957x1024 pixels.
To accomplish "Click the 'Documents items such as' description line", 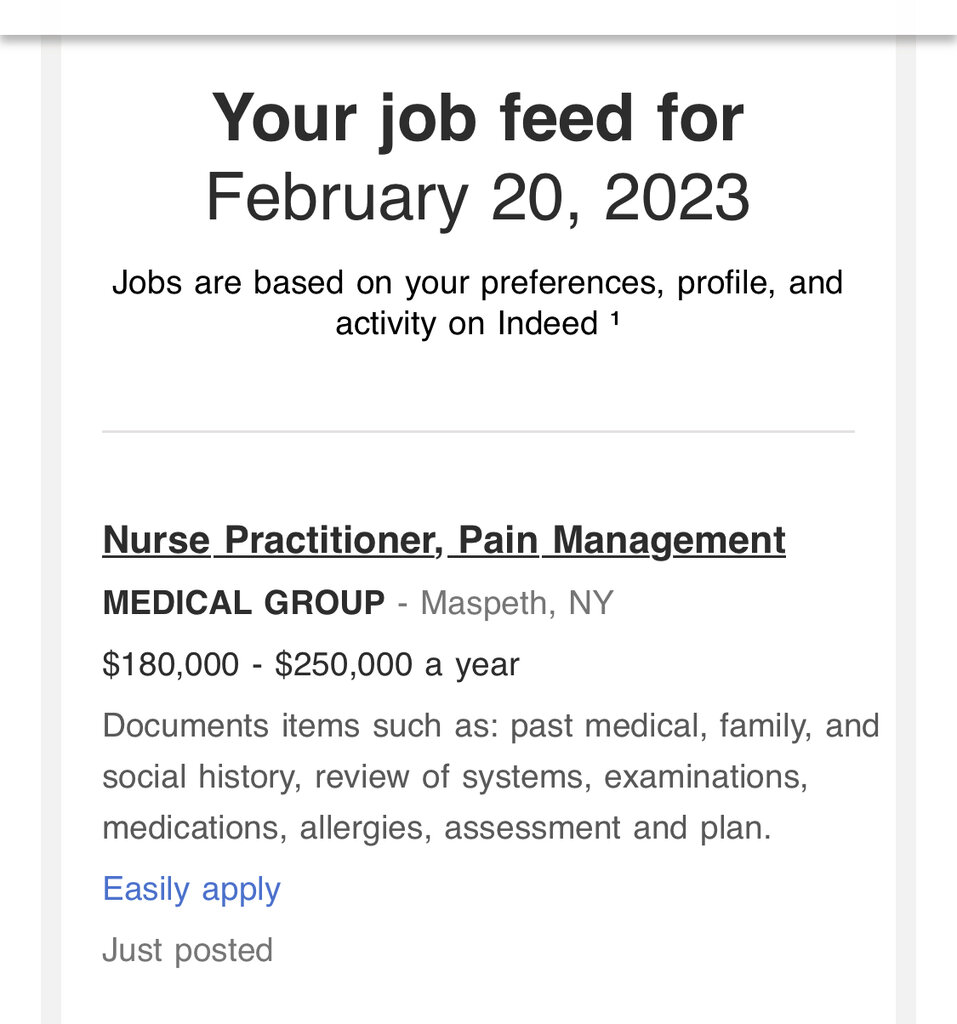I will pos(491,726).
